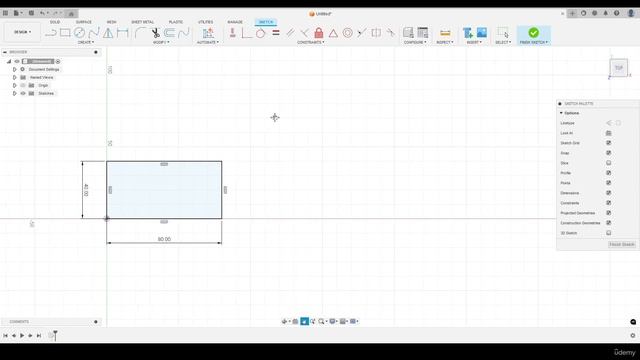Select the Spline sketch tool in Create group
This screenshot has height=360, width=640.
[94, 33]
